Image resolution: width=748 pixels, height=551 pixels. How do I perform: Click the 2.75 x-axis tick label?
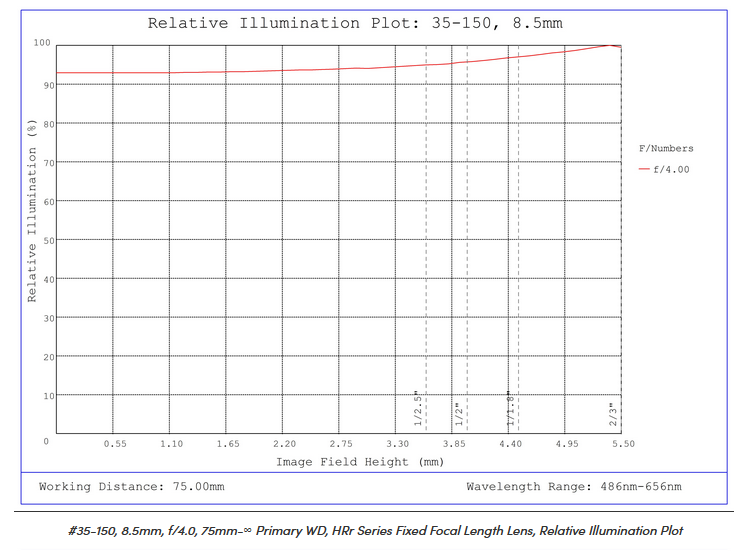pos(341,443)
